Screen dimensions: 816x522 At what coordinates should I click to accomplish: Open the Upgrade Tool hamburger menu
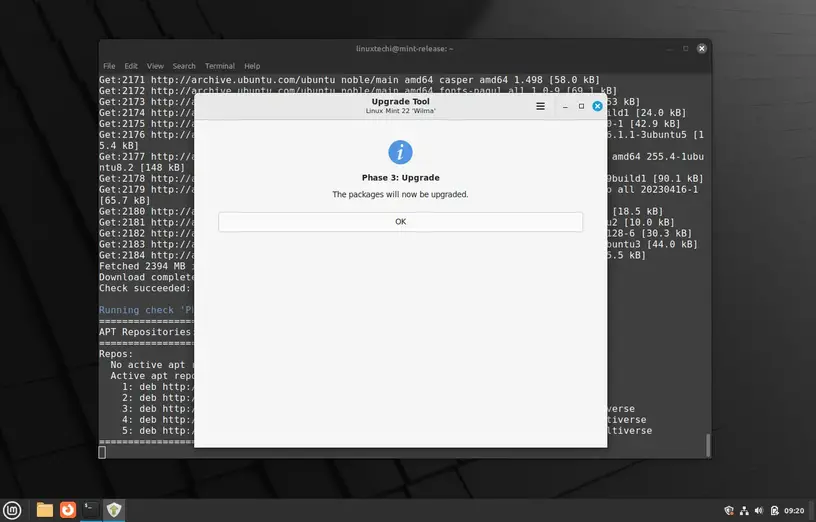point(540,106)
